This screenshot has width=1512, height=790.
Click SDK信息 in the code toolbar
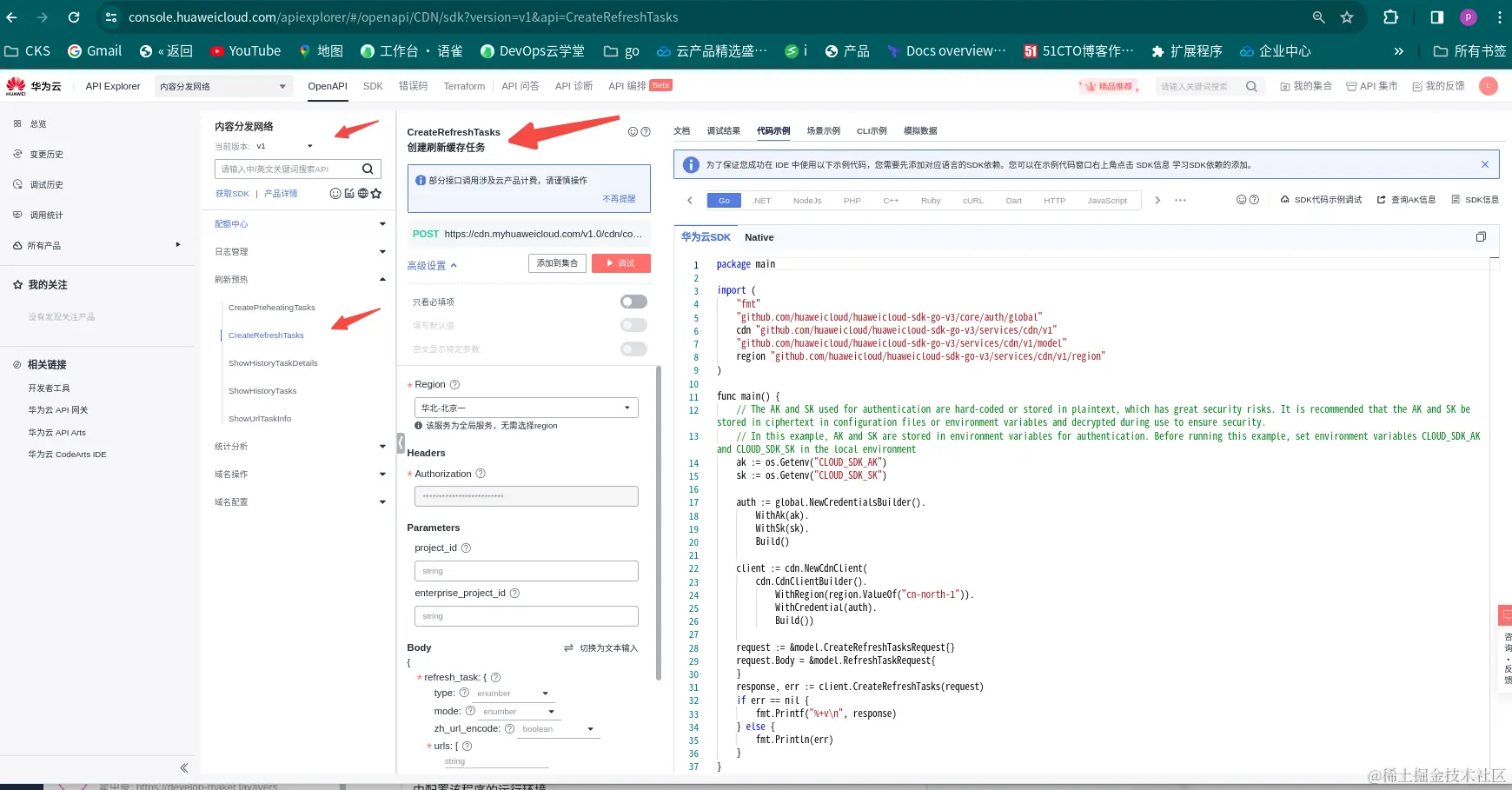point(1475,200)
